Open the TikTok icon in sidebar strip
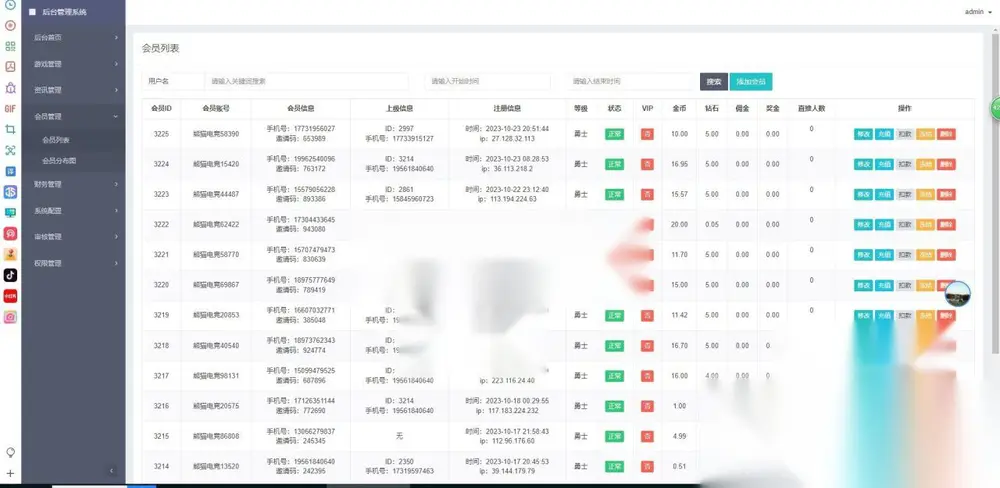Image resolution: width=1000 pixels, height=488 pixels. point(10,275)
